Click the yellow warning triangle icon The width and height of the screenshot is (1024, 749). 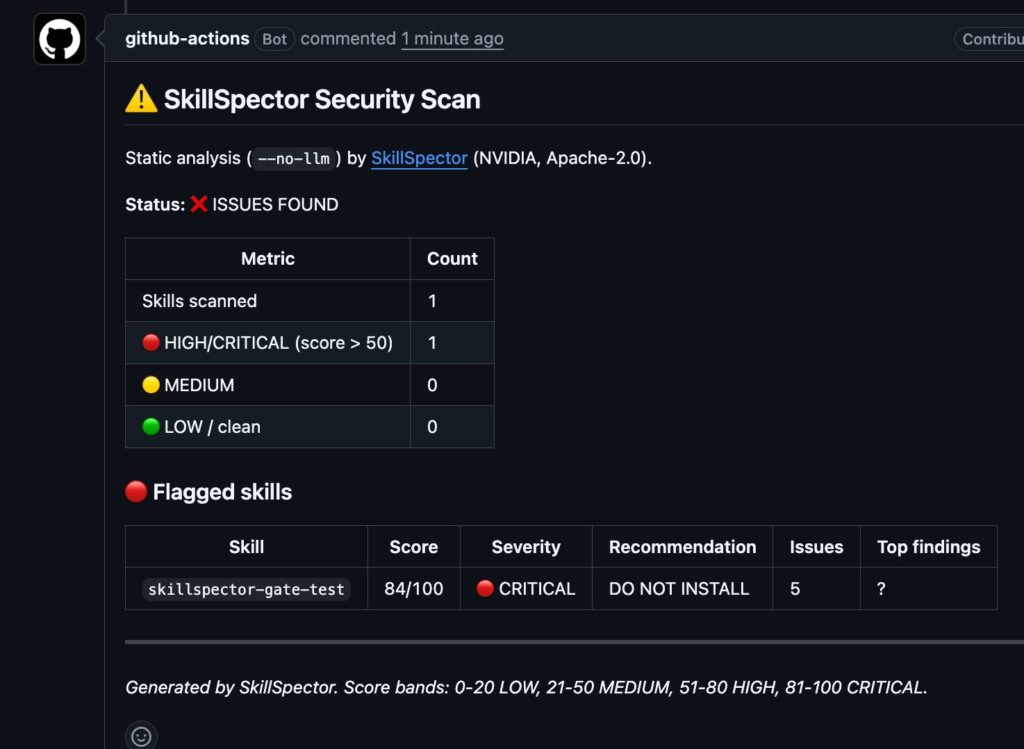[x=141, y=99]
